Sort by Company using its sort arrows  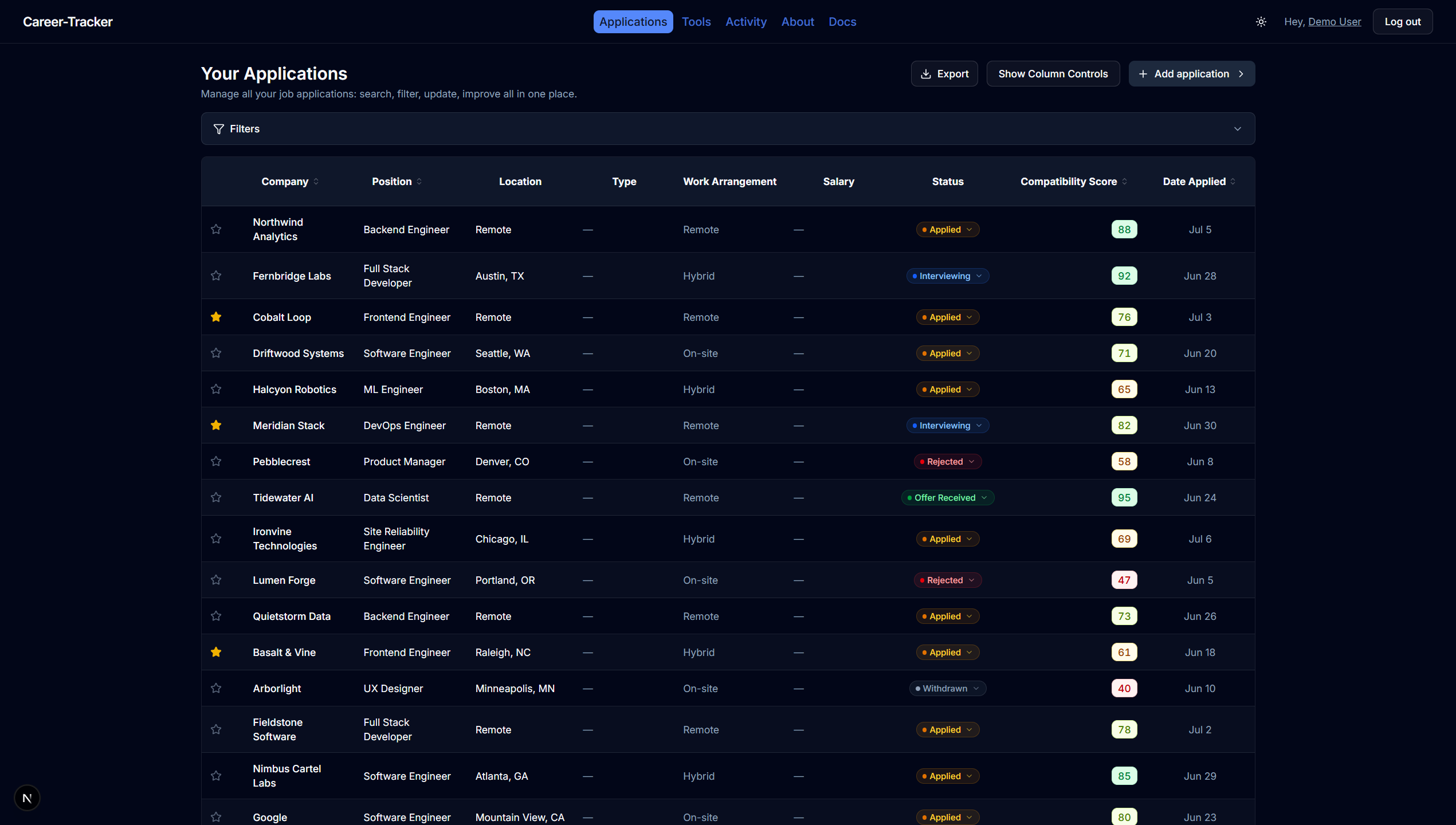point(316,182)
